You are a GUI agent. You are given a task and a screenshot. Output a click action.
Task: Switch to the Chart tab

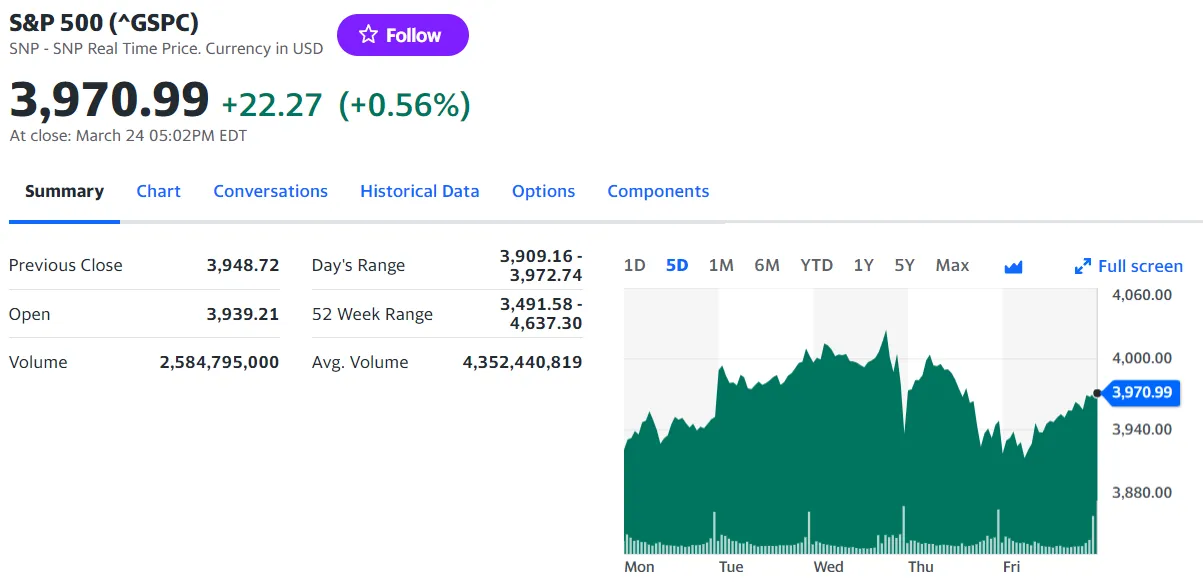click(159, 191)
